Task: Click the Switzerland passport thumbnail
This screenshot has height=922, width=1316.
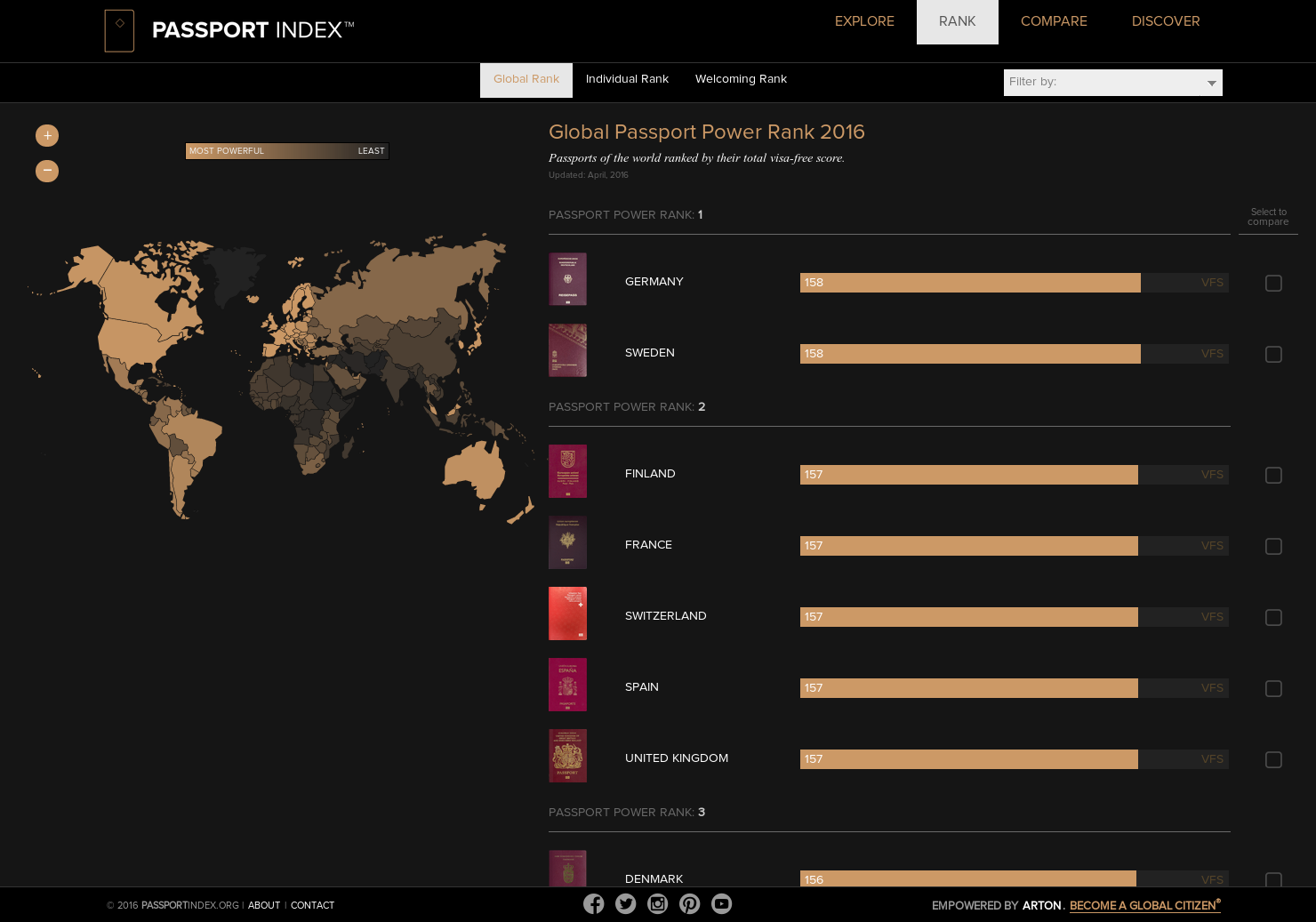Action: point(567,613)
